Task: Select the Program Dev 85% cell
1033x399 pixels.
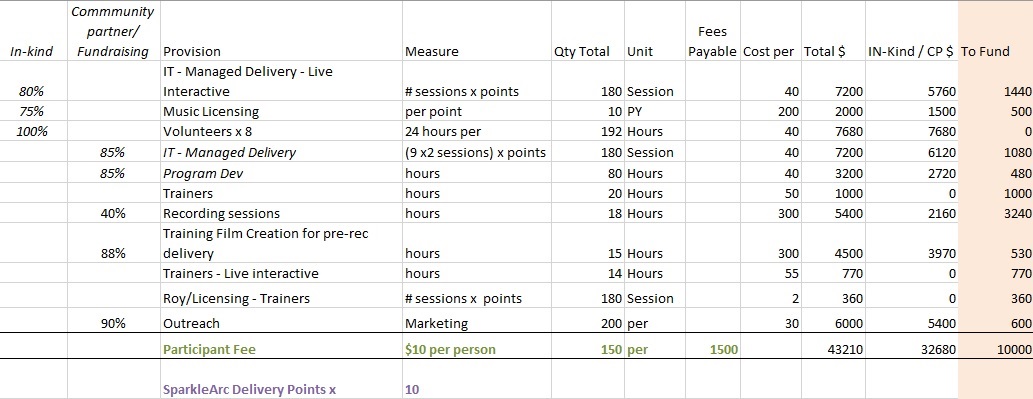Action: [x=113, y=173]
